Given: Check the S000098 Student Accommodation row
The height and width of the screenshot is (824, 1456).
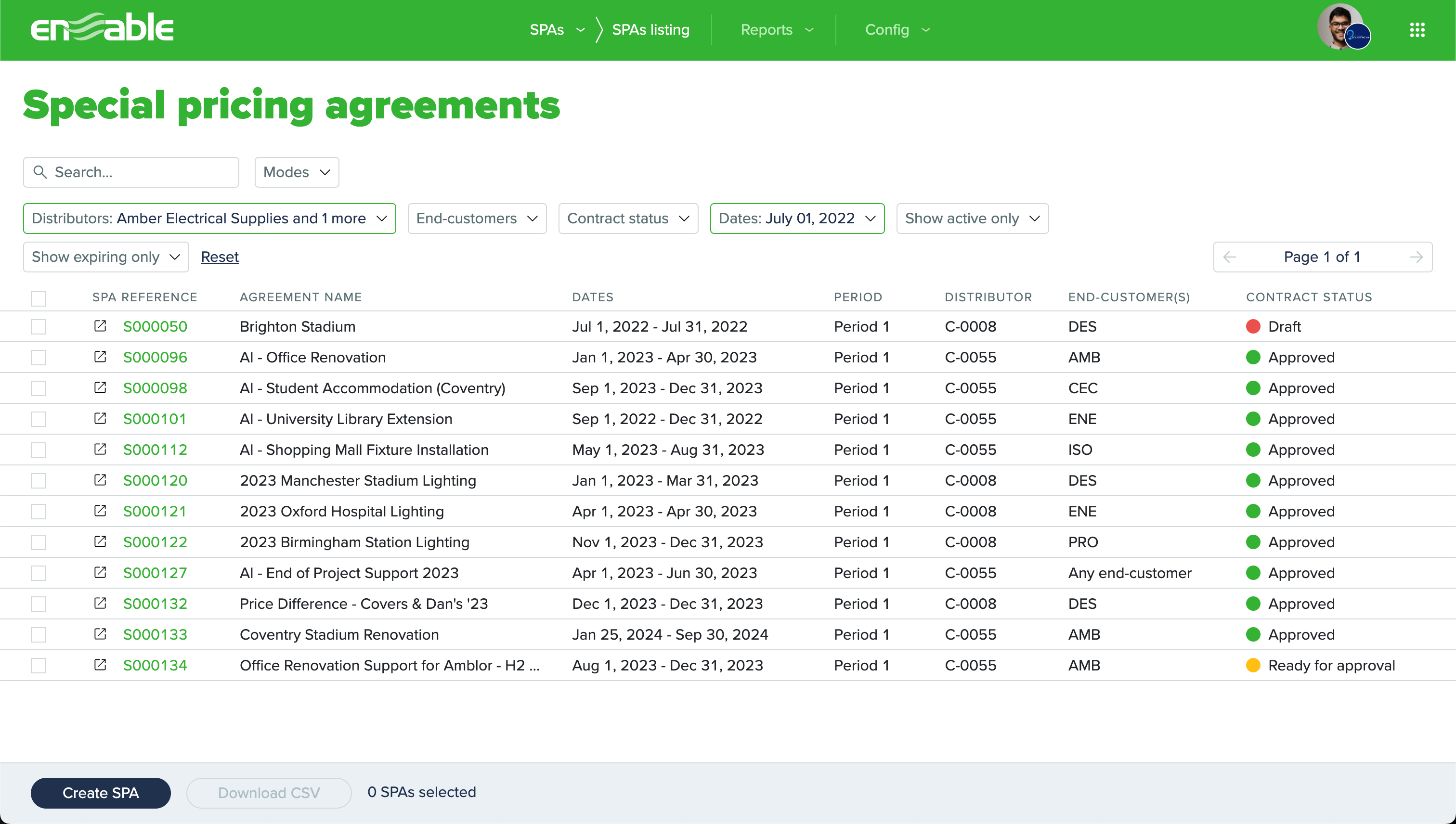Looking at the screenshot, I should tap(39, 388).
